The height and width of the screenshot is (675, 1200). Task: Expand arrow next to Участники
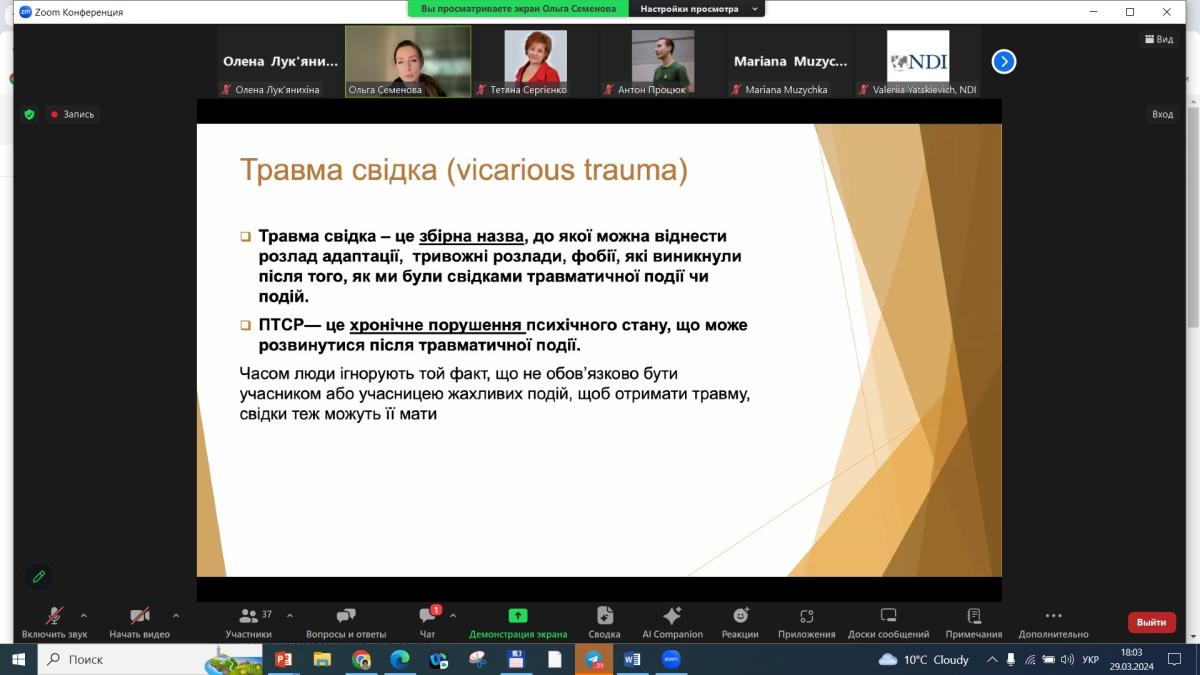click(290, 615)
